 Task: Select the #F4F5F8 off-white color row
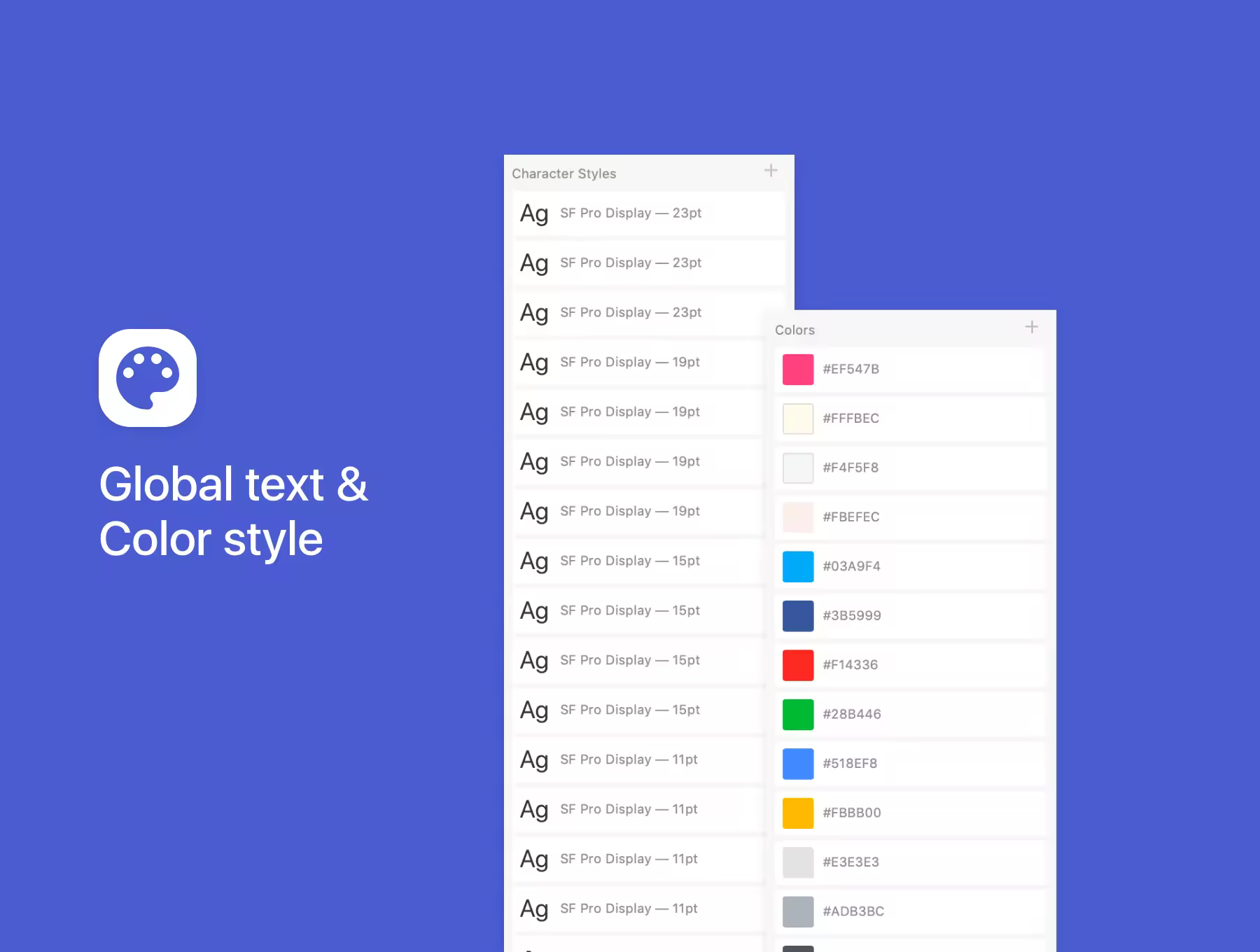point(911,468)
